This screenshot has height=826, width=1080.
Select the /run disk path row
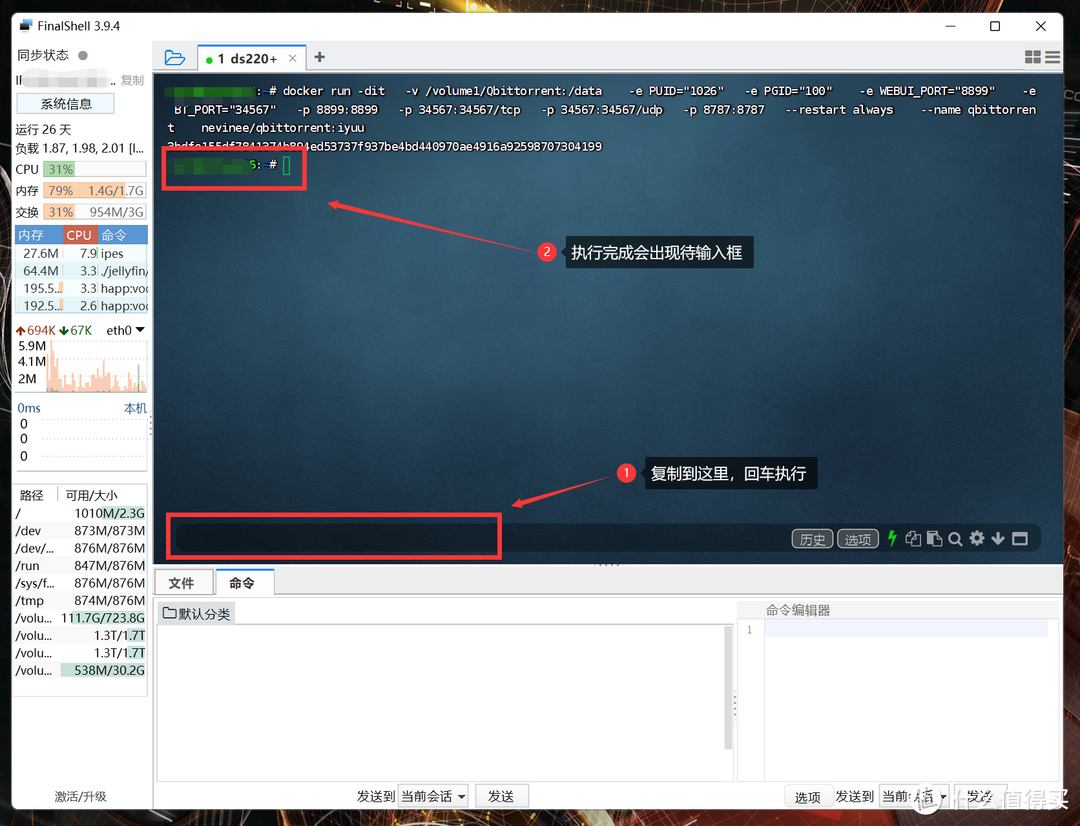pos(81,566)
